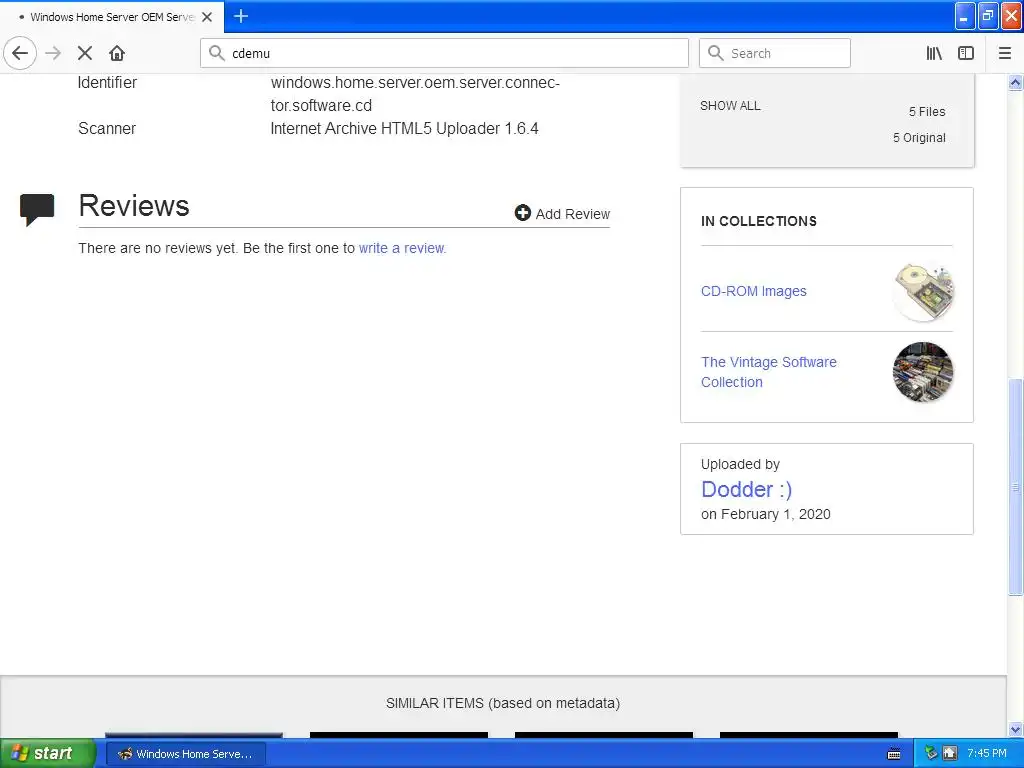Open the Firefox home page
This screenshot has width=1024, height=768.
point(117,53)
